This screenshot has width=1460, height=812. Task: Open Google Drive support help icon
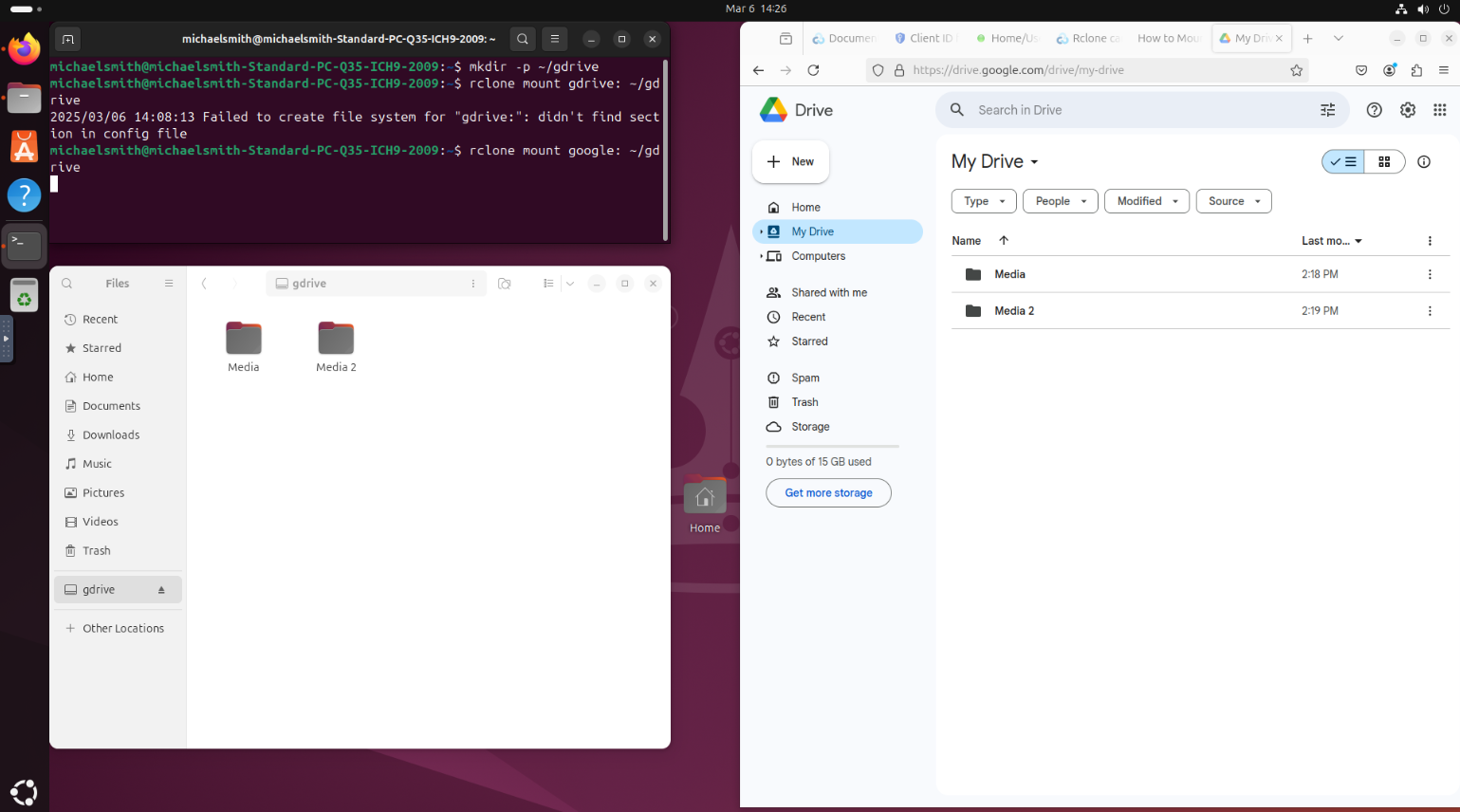click(1374, 110)
